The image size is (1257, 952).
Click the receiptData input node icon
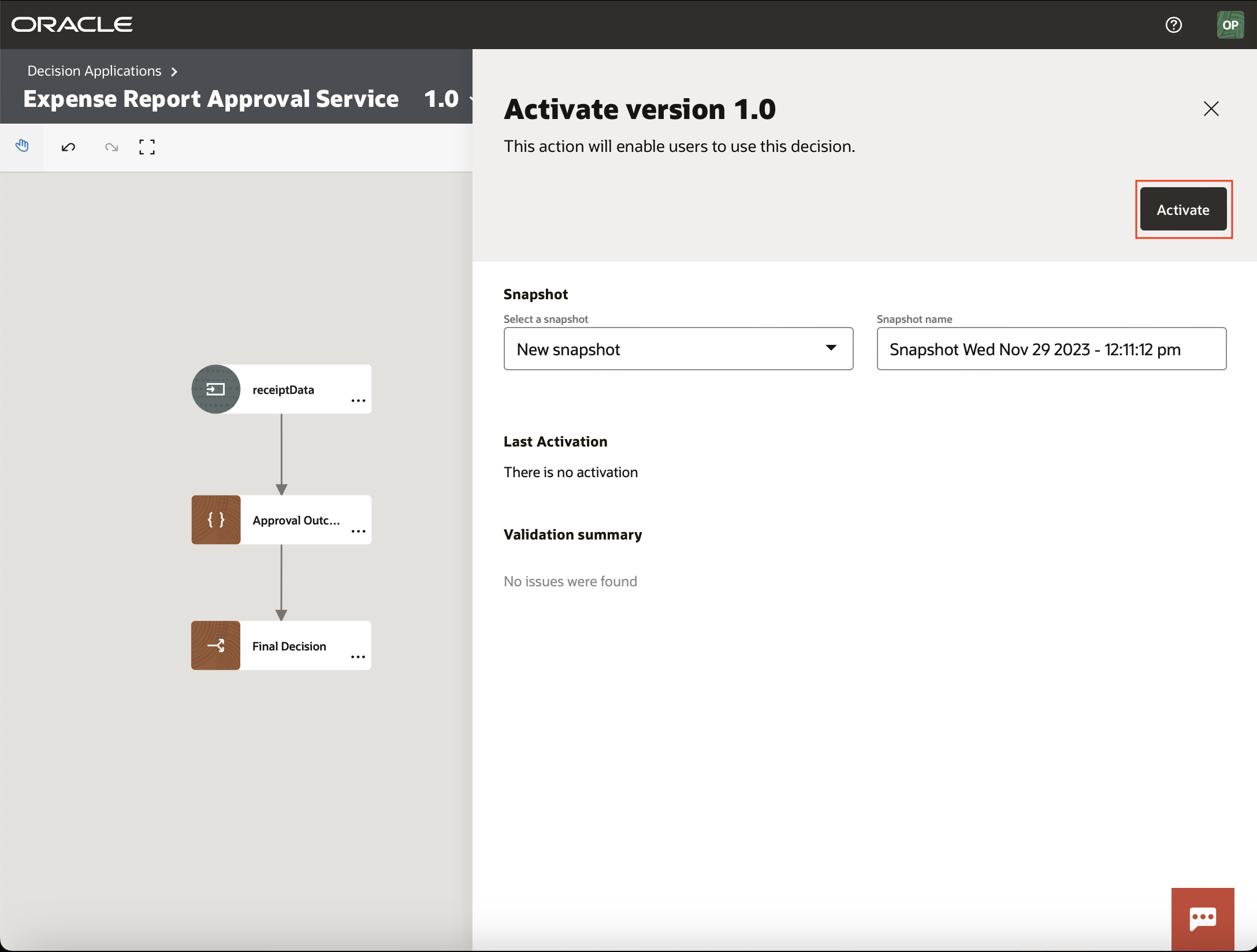(215, 389)
